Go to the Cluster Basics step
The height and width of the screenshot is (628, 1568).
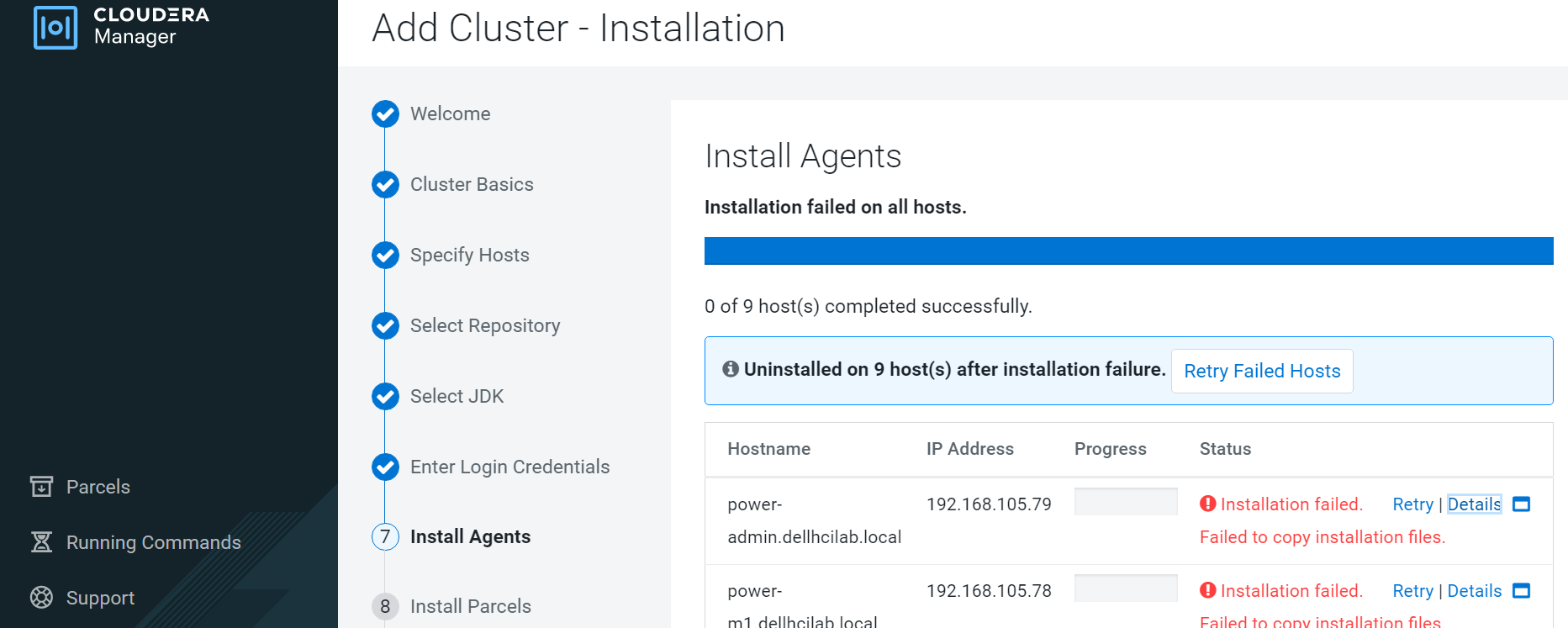click(x=471, y=184)
